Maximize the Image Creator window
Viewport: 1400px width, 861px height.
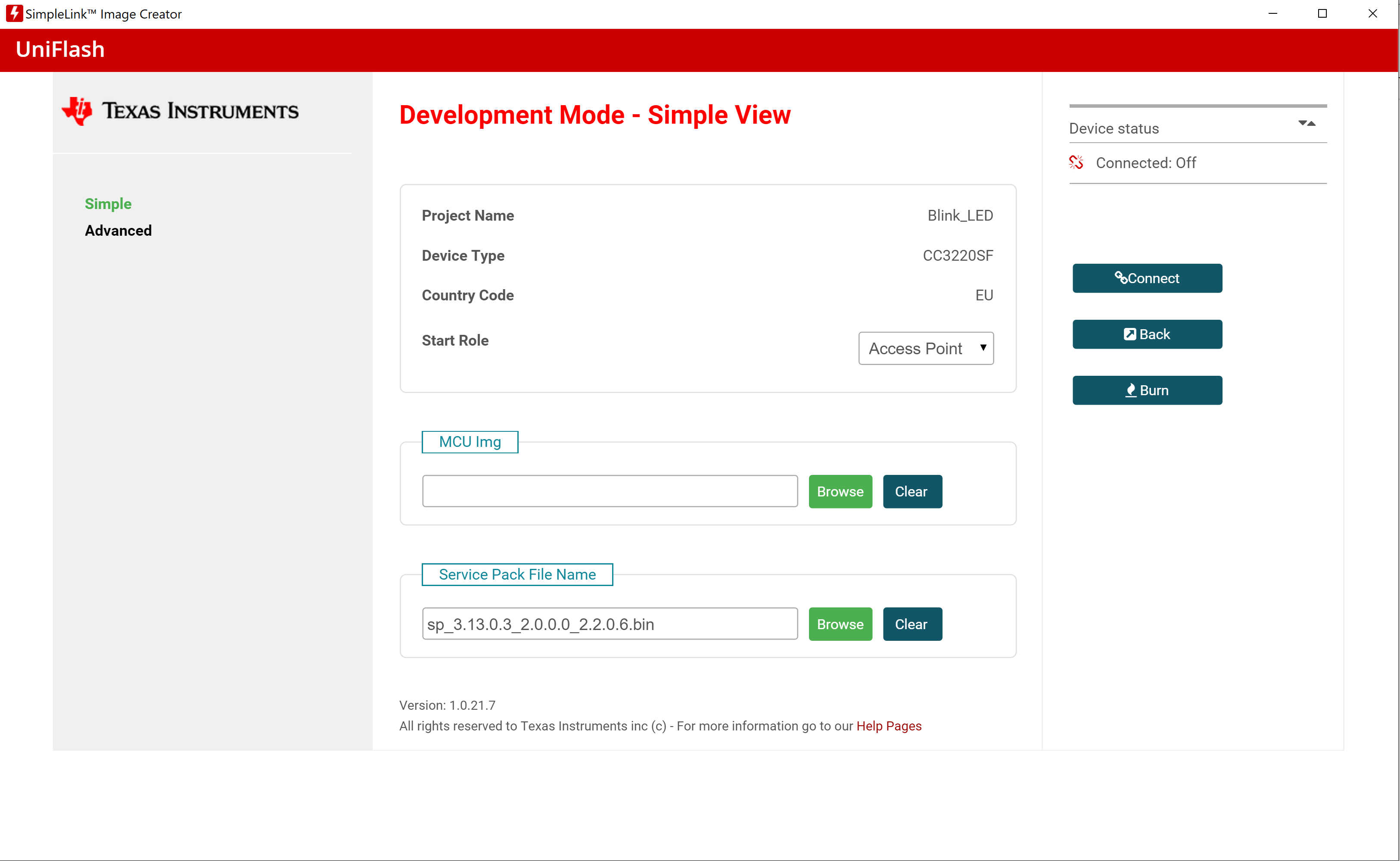[1322, 14]
